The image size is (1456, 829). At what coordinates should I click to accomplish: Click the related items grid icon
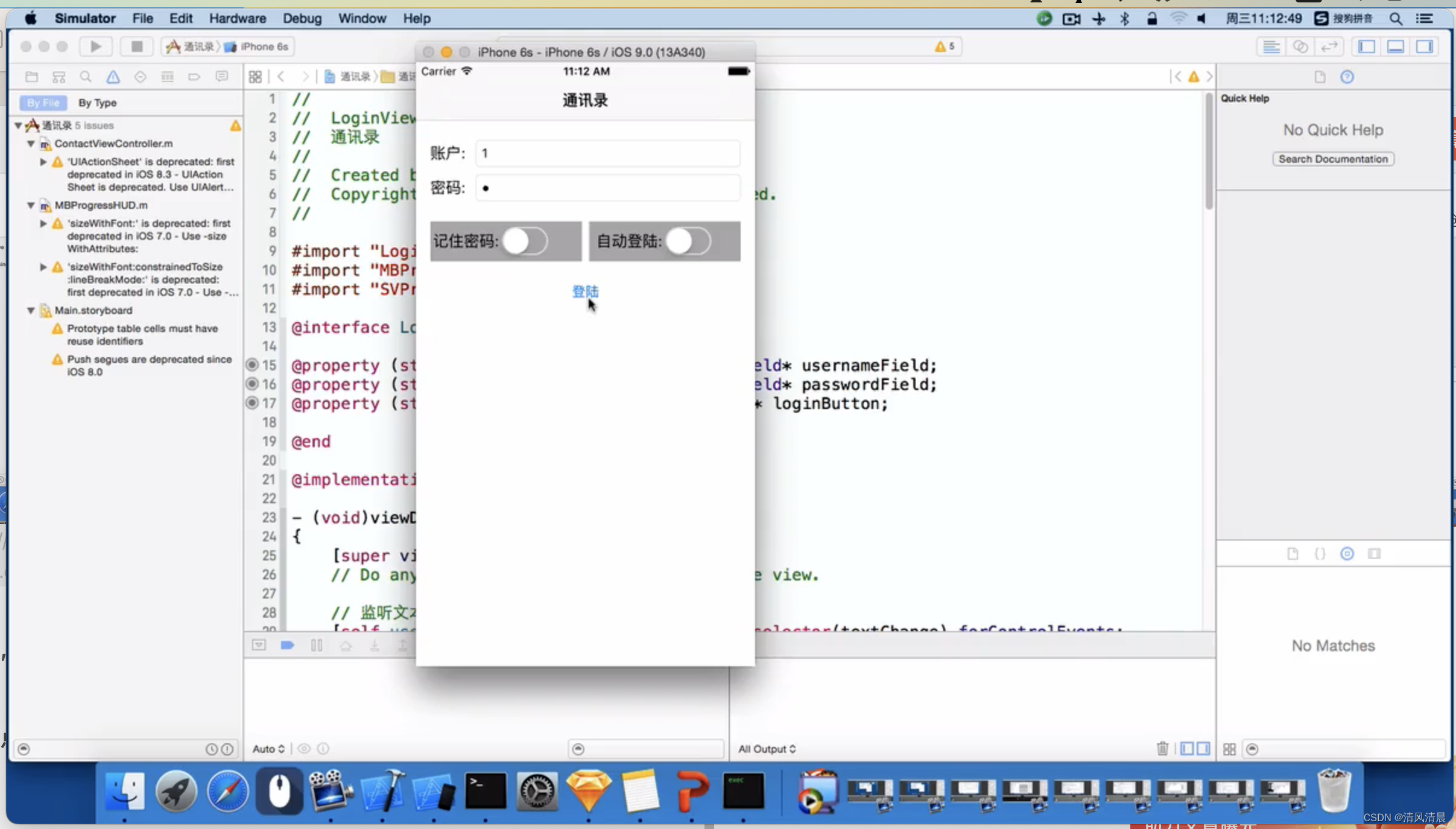point(255,77)
